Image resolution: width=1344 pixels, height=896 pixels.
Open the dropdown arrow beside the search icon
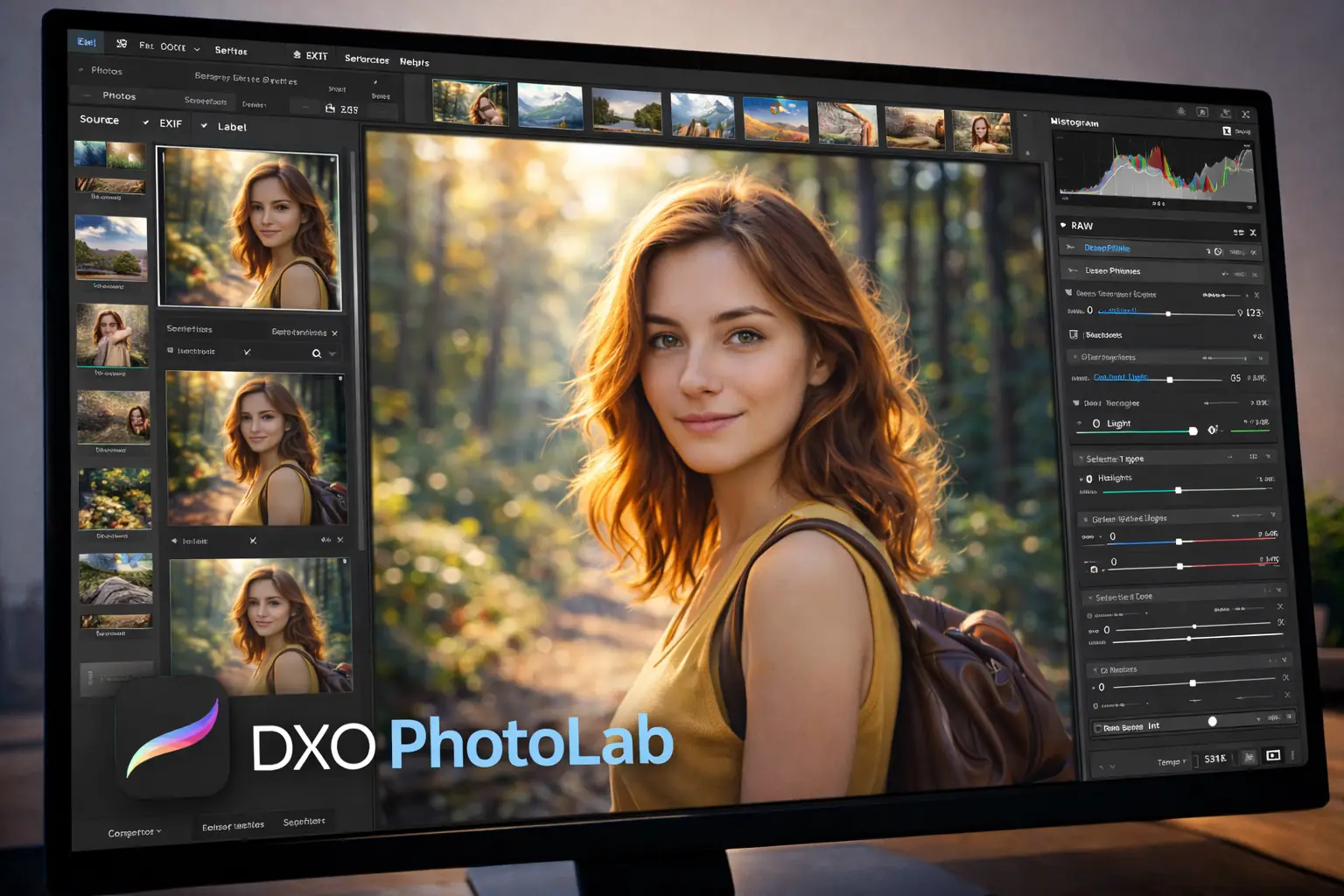332,354
